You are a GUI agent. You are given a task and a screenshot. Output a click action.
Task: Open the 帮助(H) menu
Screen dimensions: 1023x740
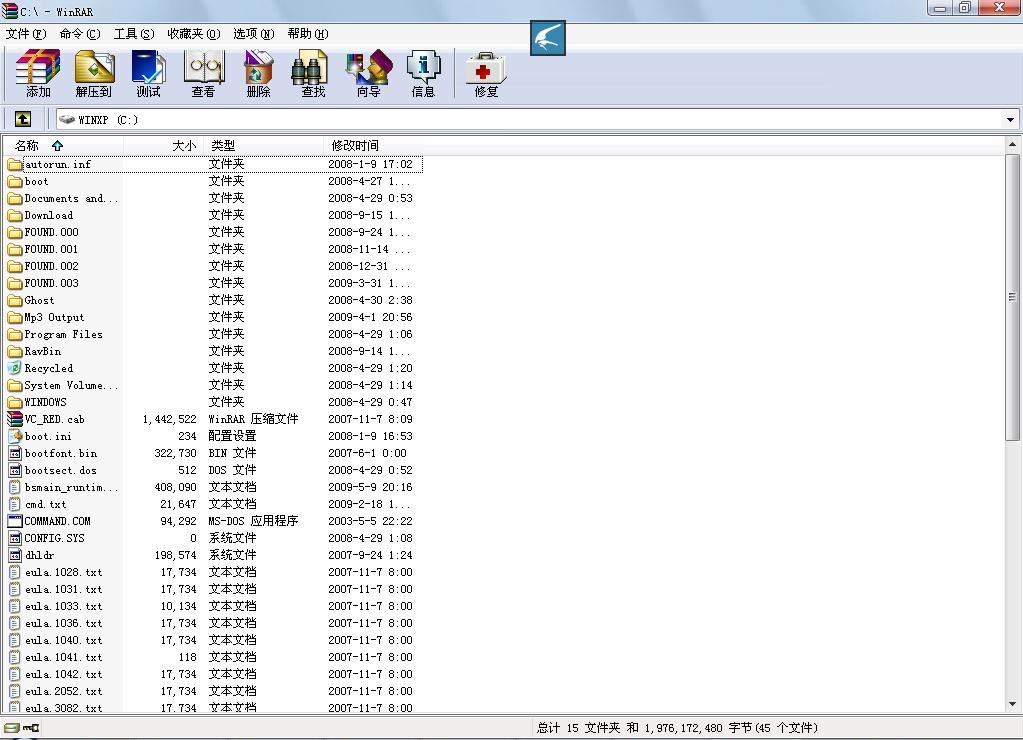pos(308,34)
